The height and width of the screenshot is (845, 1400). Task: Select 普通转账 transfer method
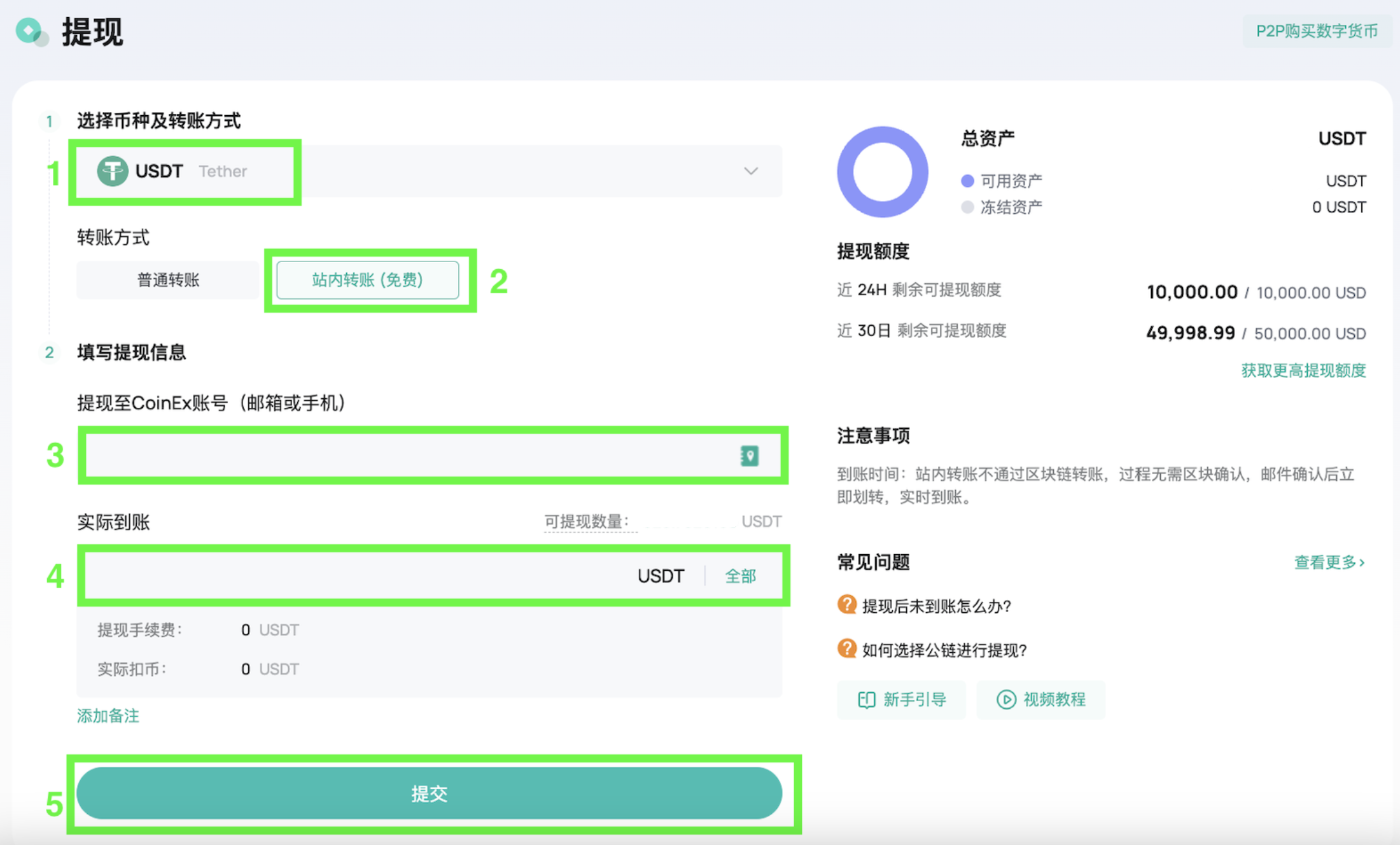pyautogui.click(x=168, y=280)
